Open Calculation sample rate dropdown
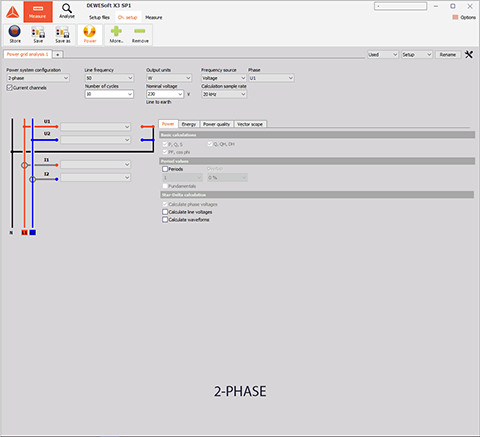Screen dimensions: 480x437 tap(224, 94)
